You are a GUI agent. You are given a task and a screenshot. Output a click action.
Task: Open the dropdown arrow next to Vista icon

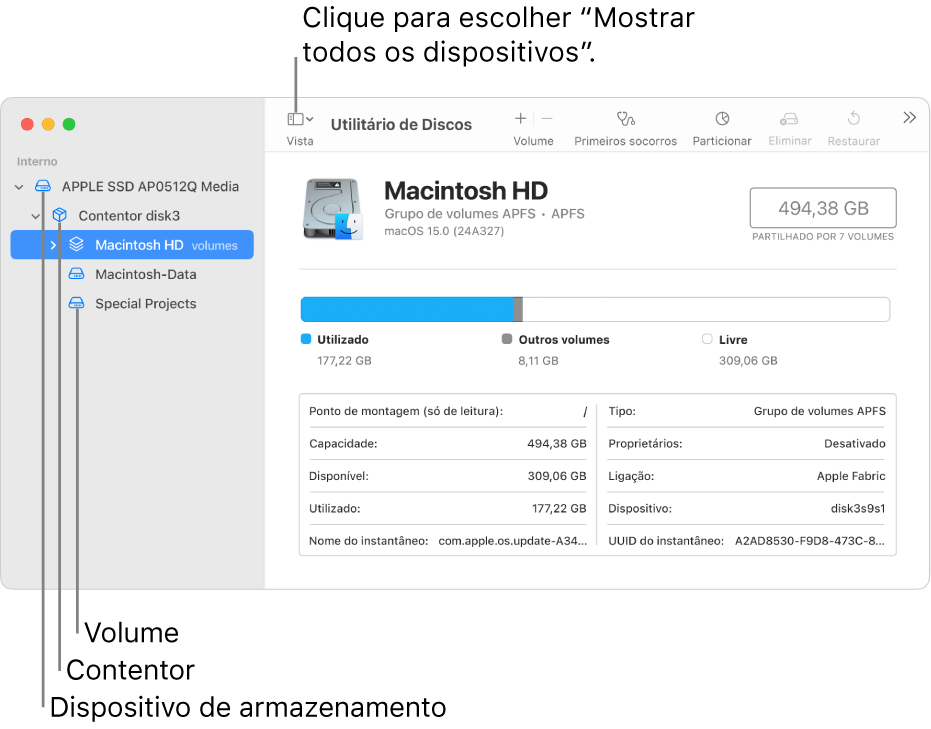point(310,119)
